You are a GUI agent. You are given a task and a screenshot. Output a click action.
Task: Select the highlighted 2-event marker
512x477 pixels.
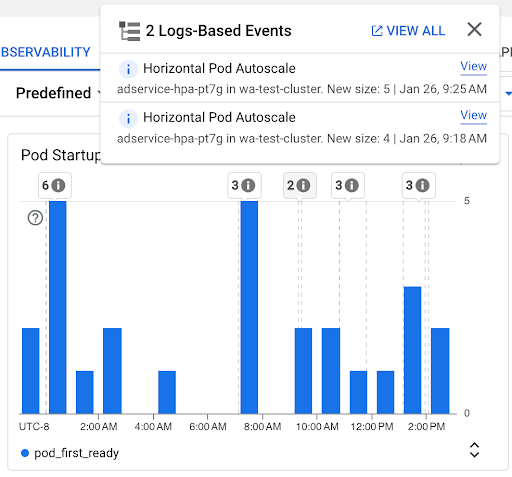point(300,185)
